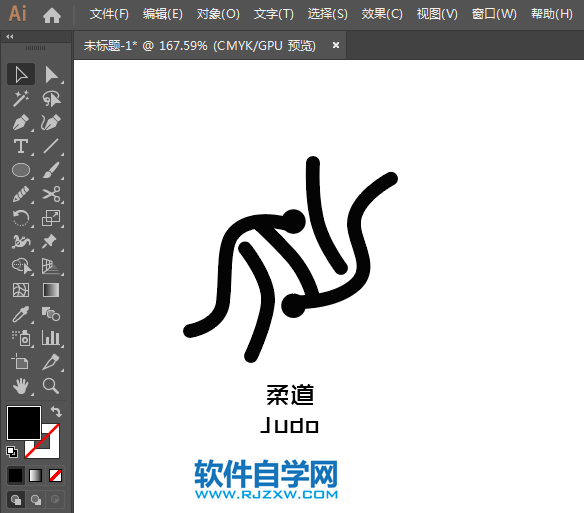Close the 未标题-1 document tab

click(x=336, y=45)
